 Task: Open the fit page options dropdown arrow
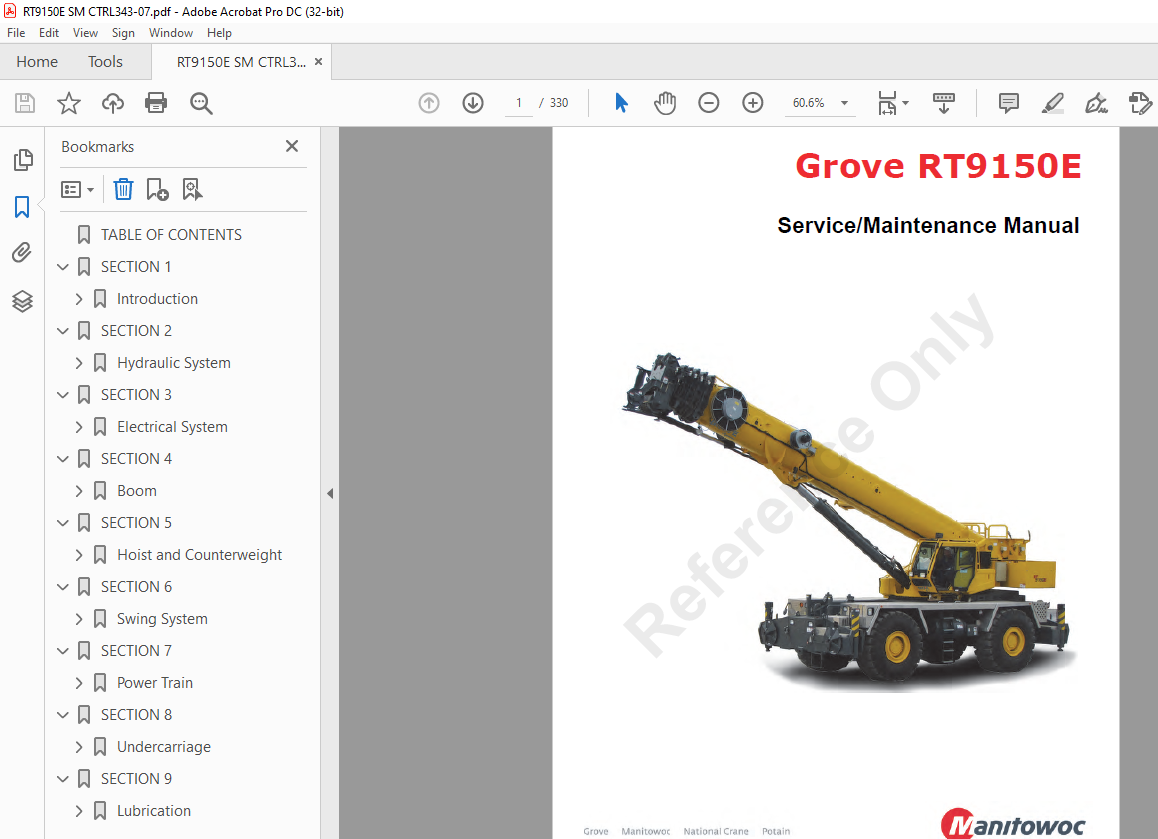click(905, 103)
